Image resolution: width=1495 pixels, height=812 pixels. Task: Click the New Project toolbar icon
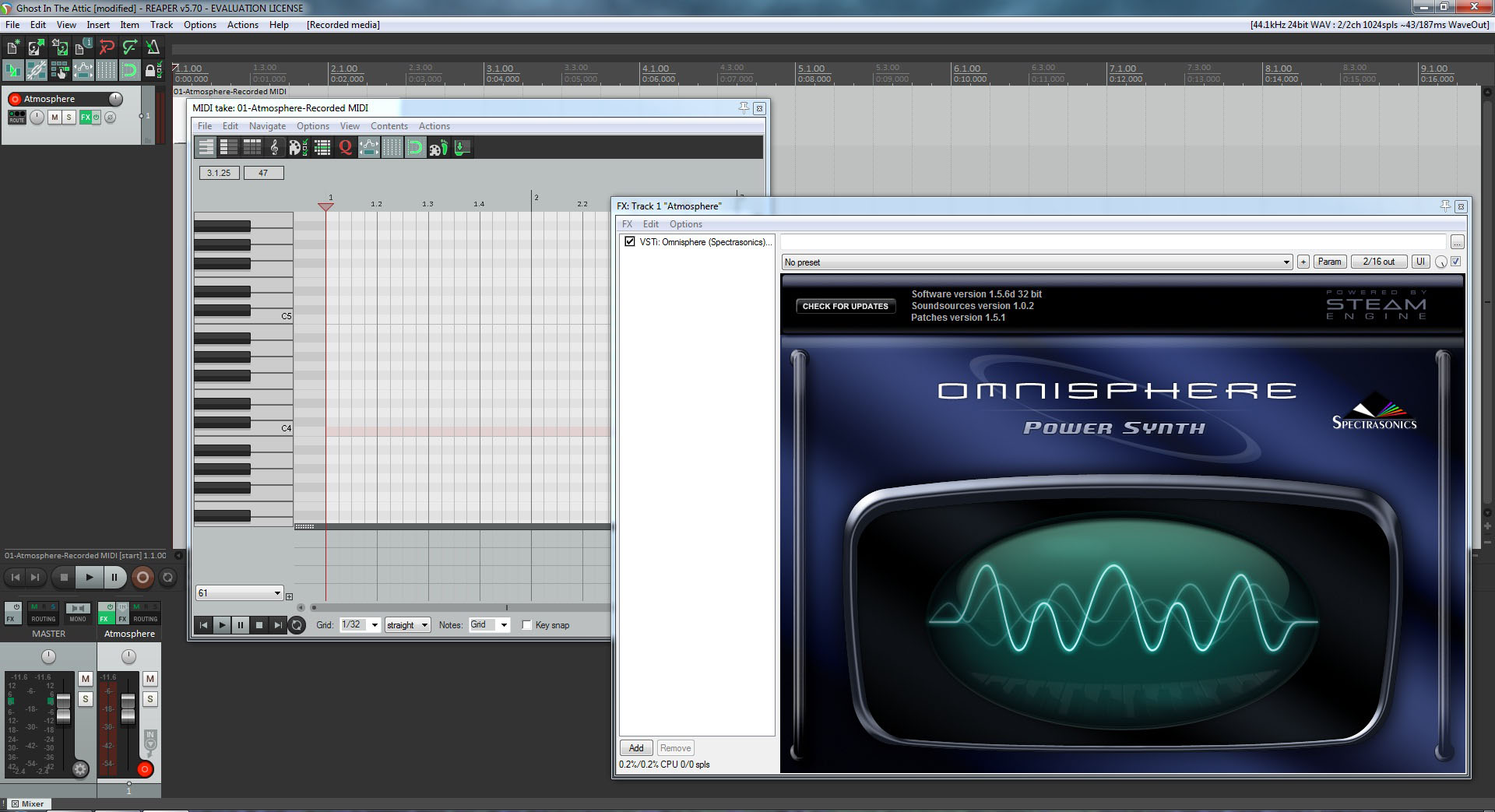pos(13,47)
